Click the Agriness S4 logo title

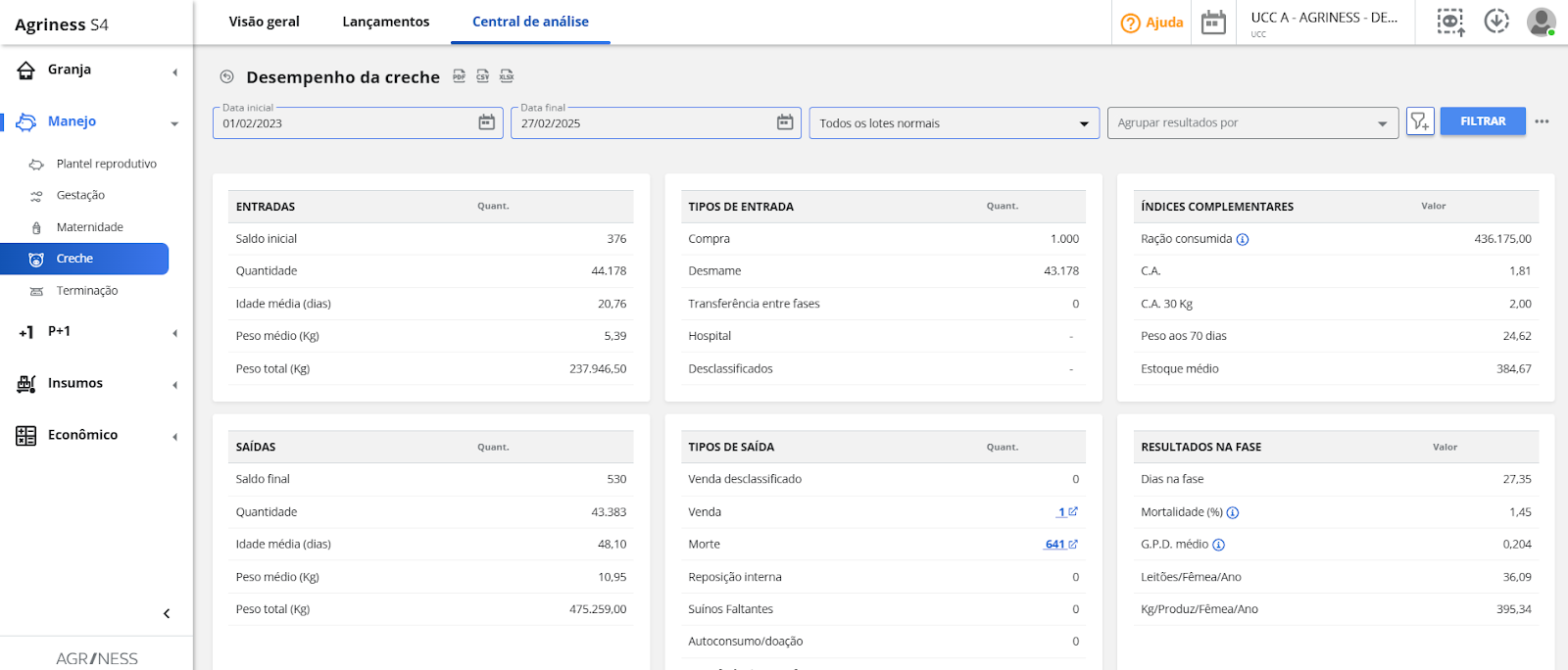(62, 24)
